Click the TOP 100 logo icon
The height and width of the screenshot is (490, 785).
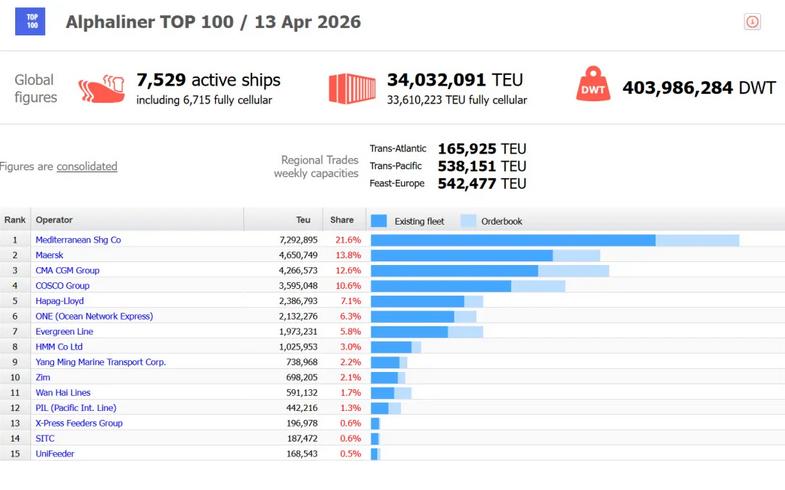(30, 21)
